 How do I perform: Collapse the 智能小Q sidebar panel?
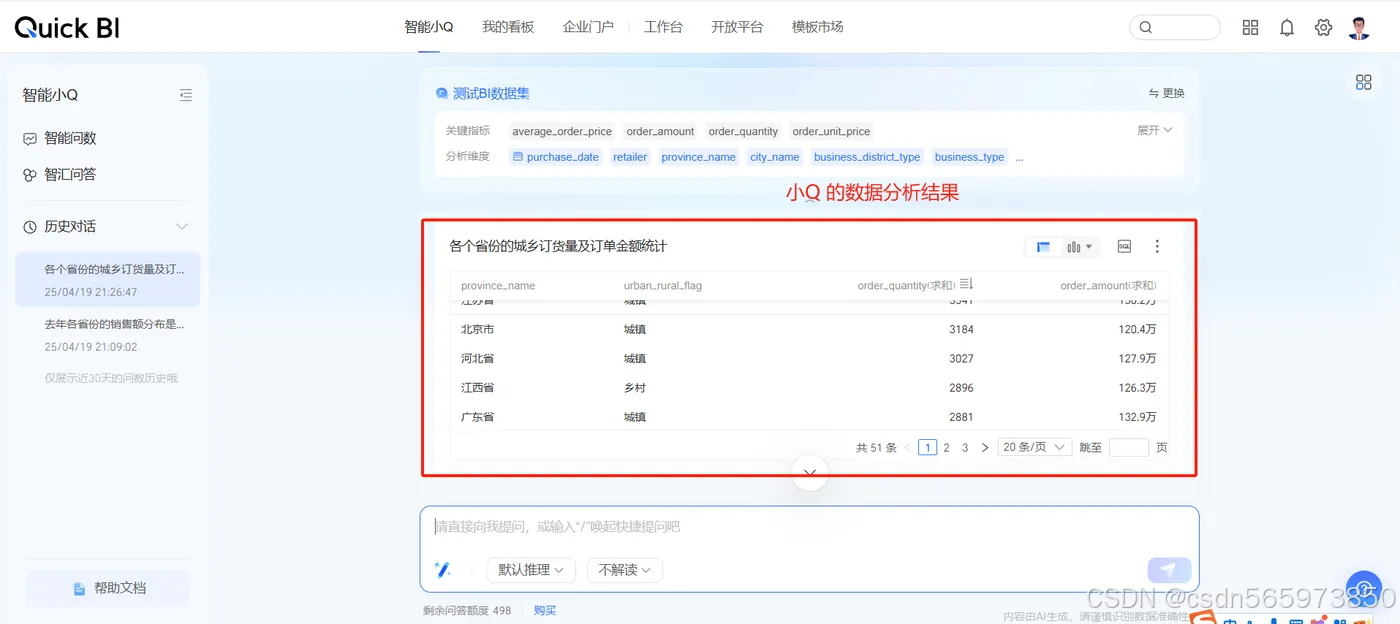point(185,95)
